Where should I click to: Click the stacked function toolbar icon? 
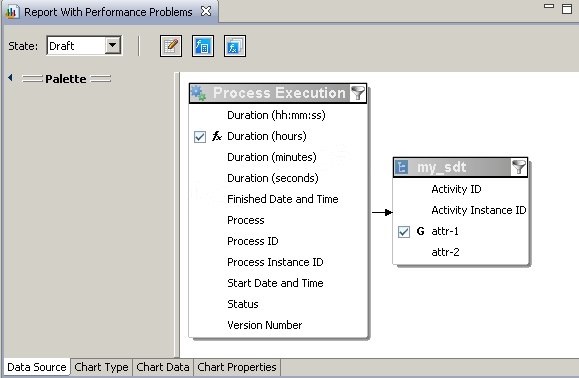[x=235, y=46]
